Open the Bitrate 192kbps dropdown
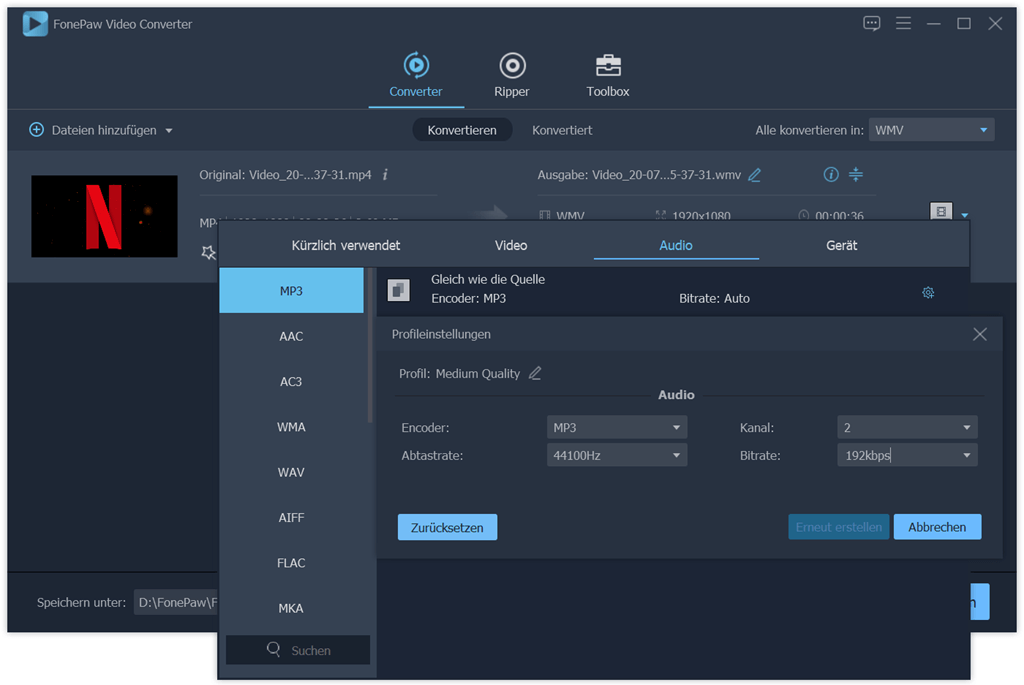 click(907, 455)
